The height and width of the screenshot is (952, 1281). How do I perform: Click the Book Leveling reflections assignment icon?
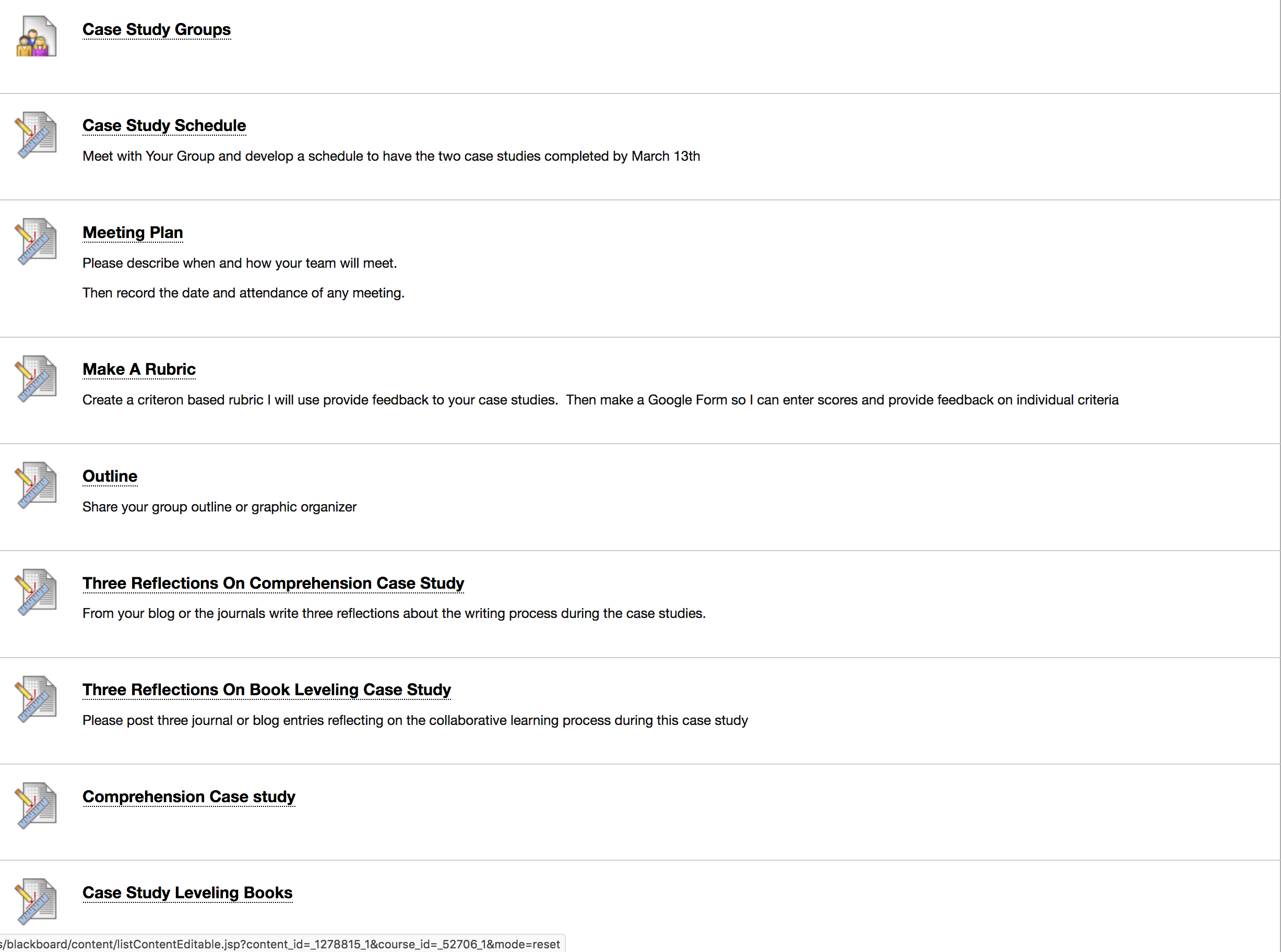point(35,699)
